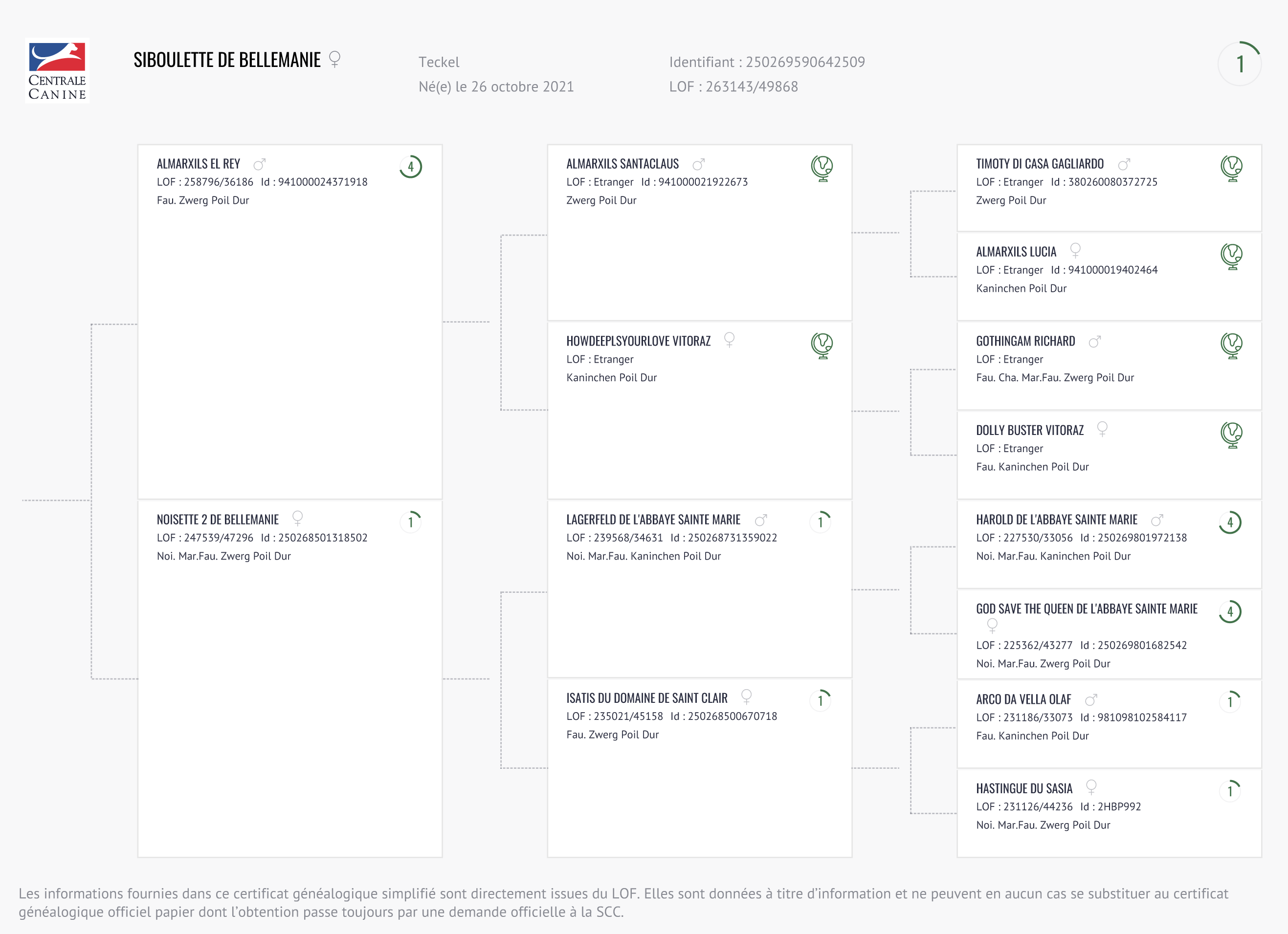Click the Siboulette De Bellemanie title

tap(226, 60)
